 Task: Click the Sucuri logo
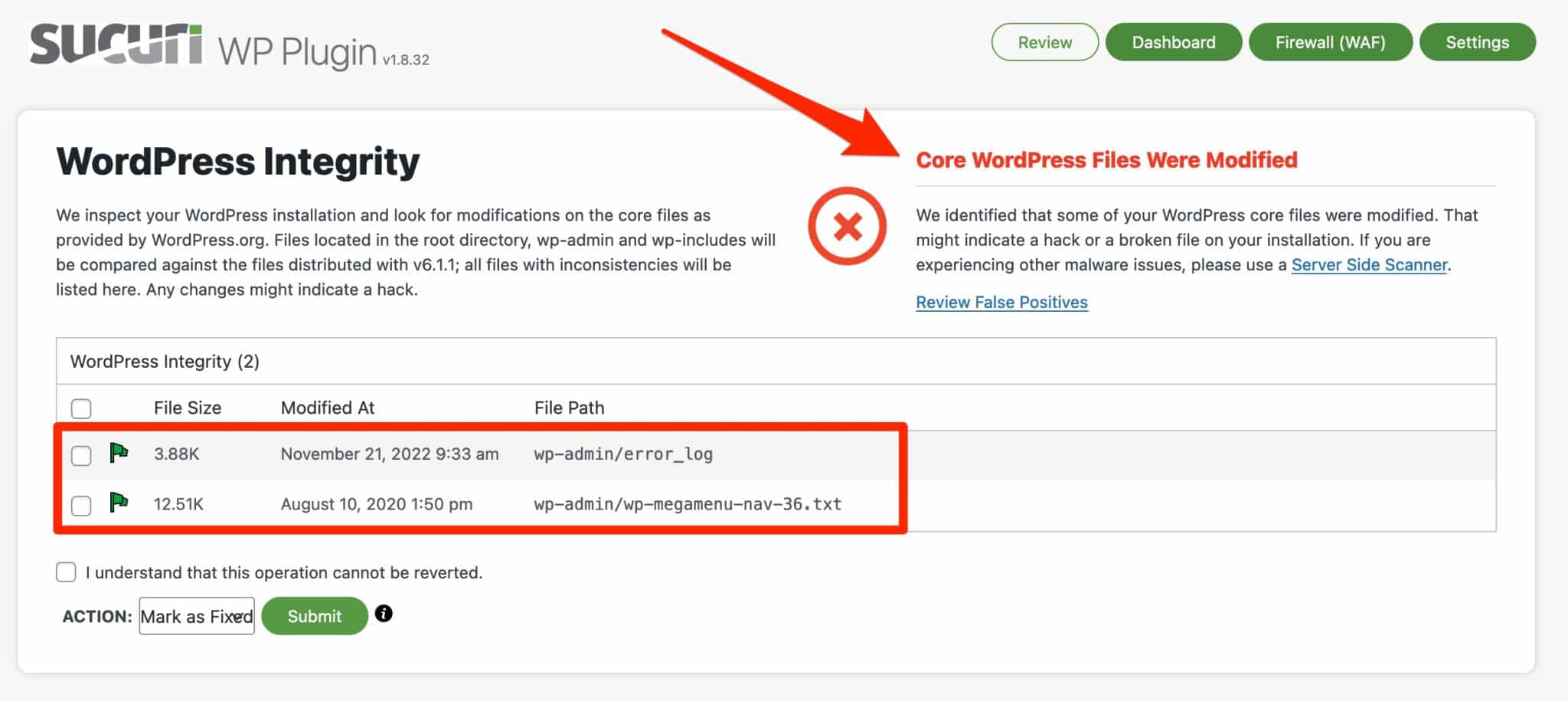pos(116,44)
